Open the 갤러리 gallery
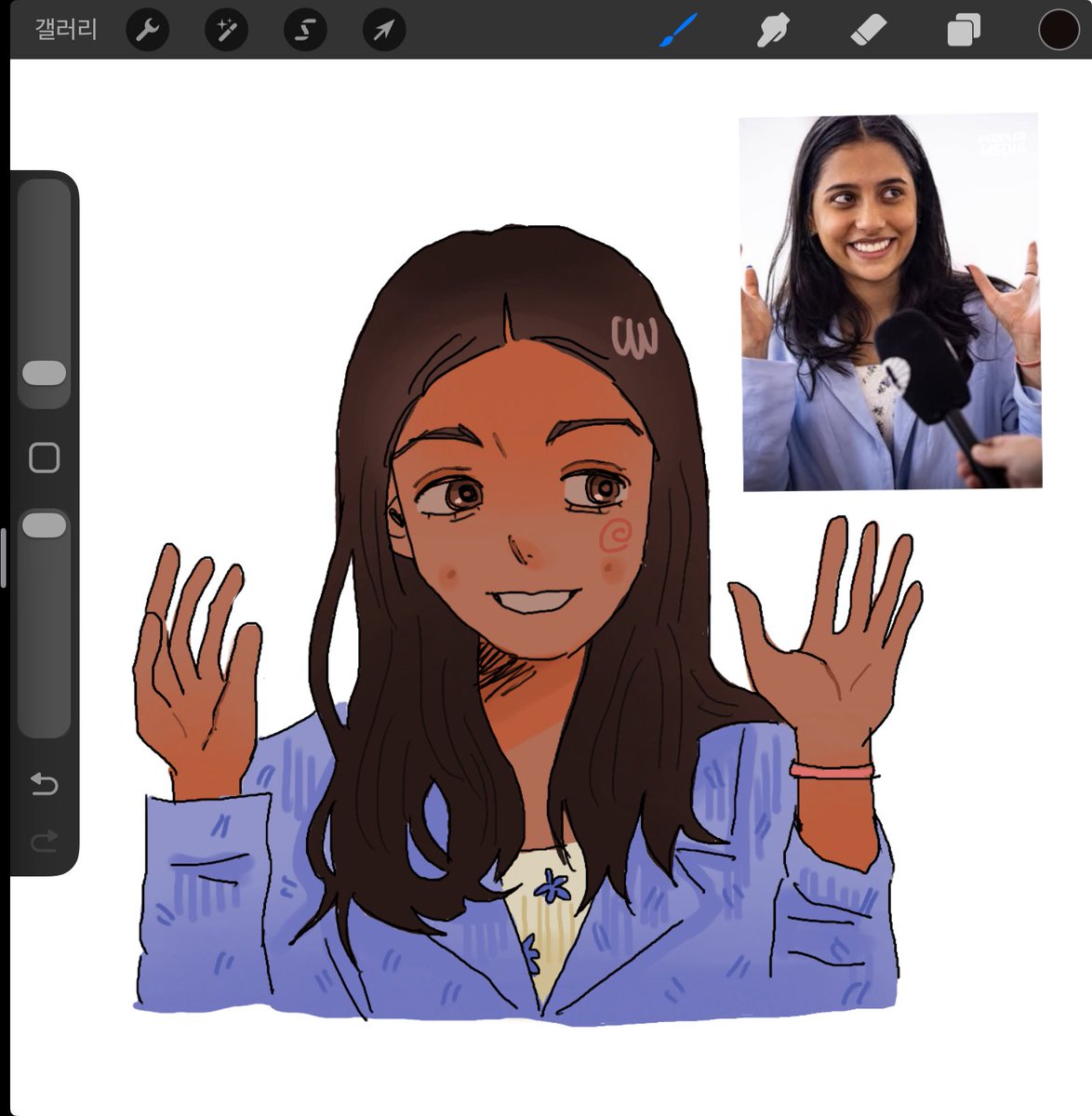 (66, 30)
